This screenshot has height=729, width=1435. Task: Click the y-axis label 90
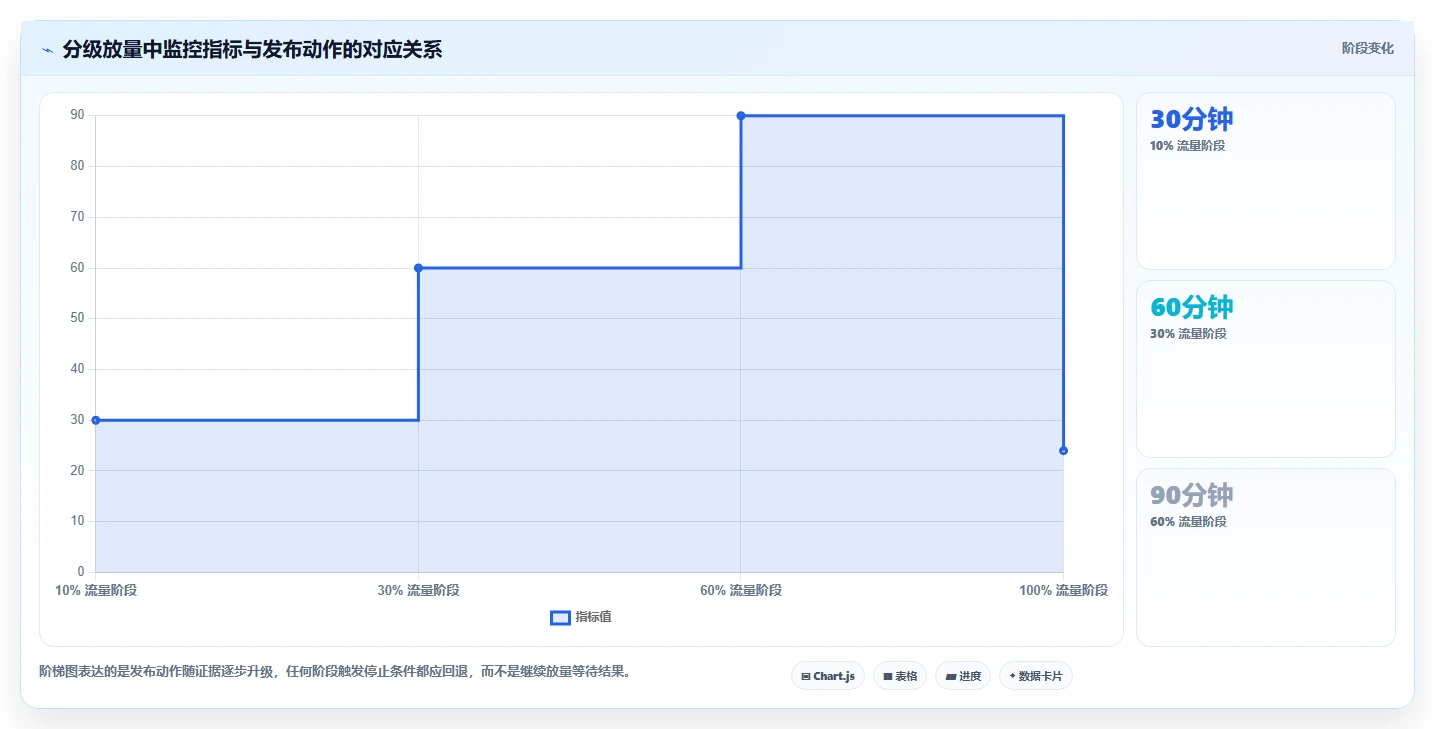pos(77,115)
